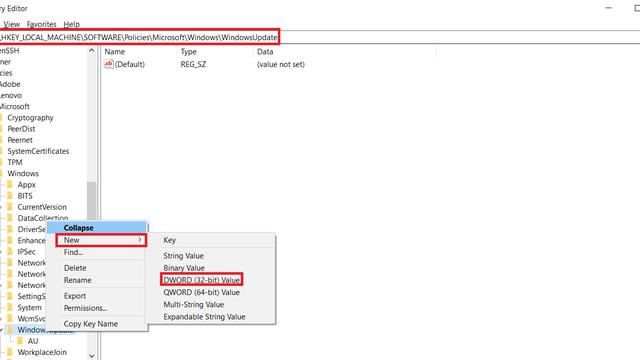Click the registry path address bar
This screenshot has width=640, height=360.
pos(139,37)
